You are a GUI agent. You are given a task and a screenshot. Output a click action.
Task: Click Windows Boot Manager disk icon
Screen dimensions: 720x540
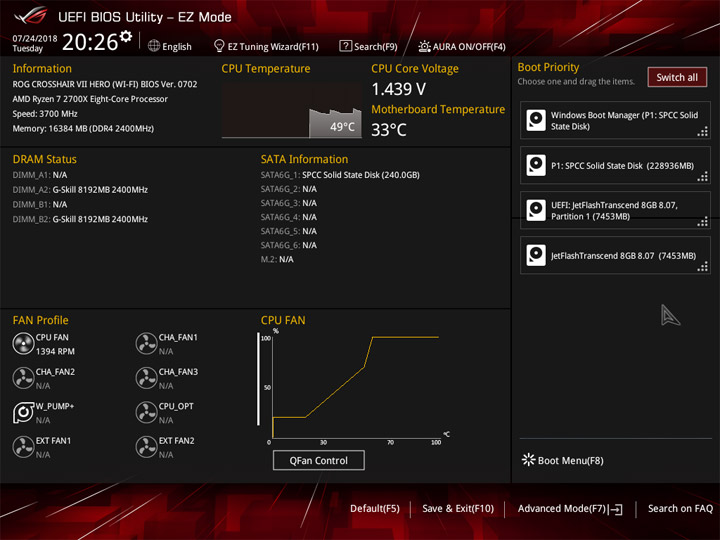coord(536,120)
